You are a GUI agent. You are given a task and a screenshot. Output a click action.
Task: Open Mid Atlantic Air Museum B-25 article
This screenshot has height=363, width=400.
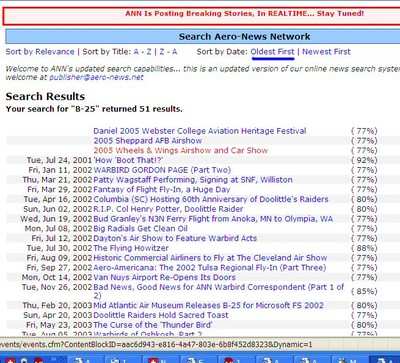click(209, 305)
